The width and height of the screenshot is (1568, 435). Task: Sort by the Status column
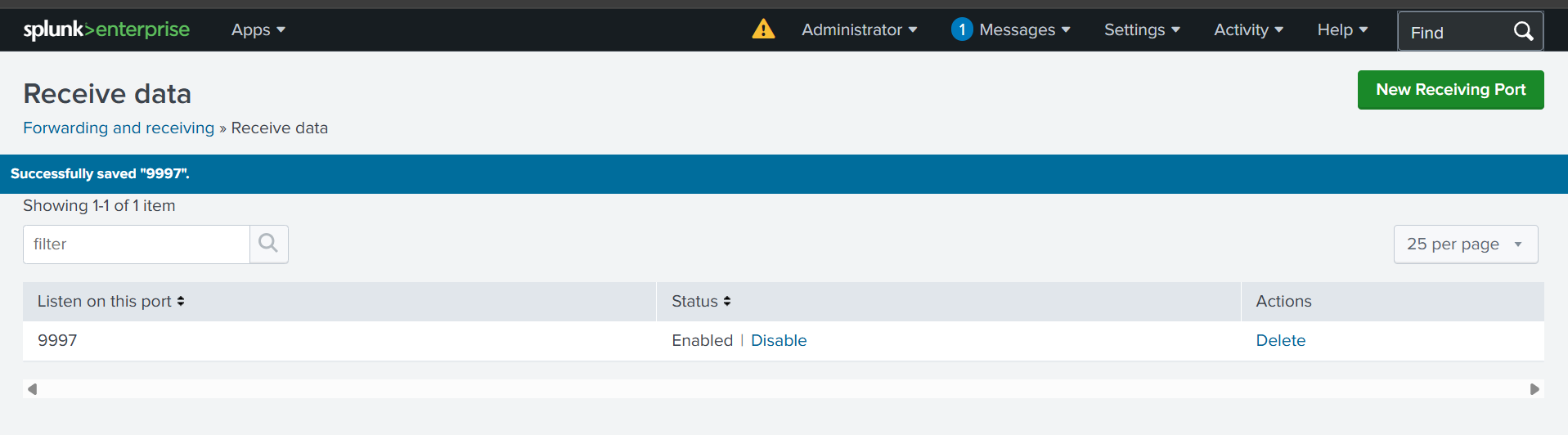[x=701, y=301]
